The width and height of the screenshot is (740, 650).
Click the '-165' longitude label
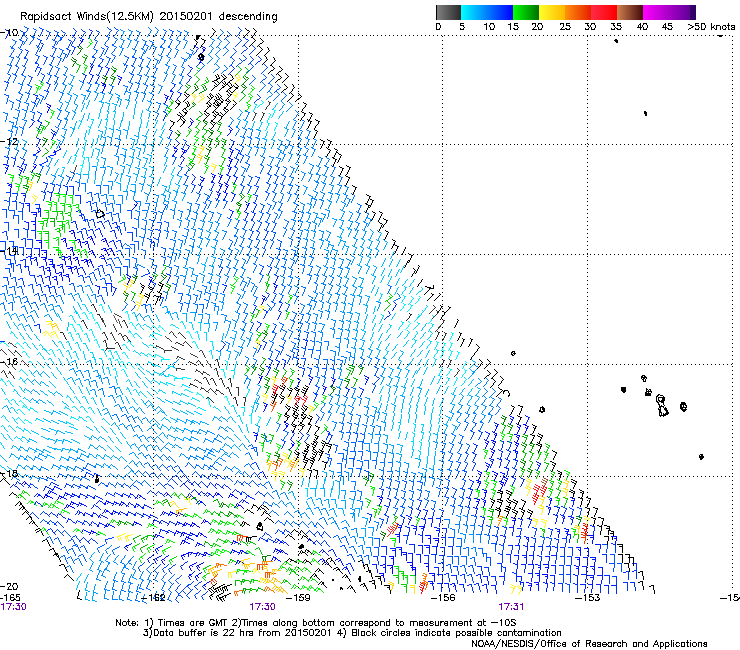point(10,597)
